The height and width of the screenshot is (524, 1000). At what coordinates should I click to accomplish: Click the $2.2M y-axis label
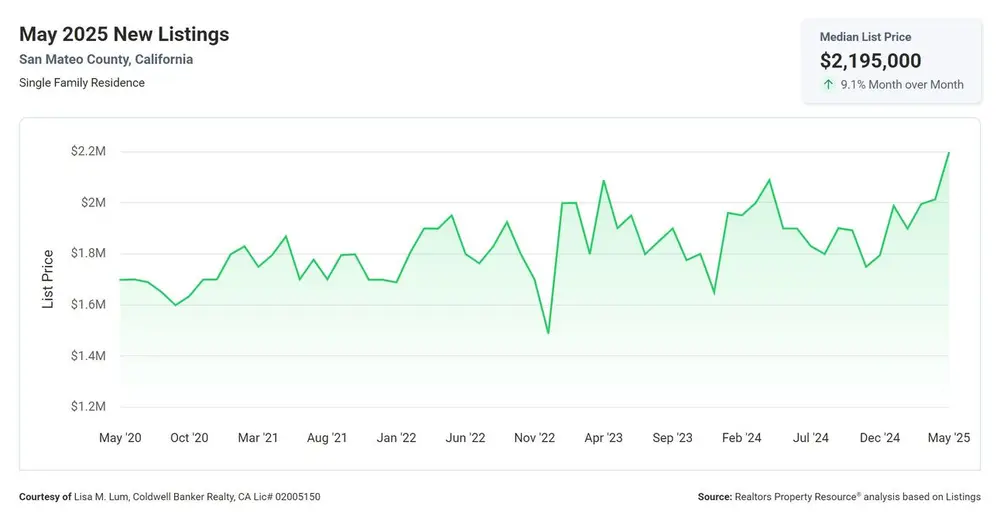click(88, 151)
